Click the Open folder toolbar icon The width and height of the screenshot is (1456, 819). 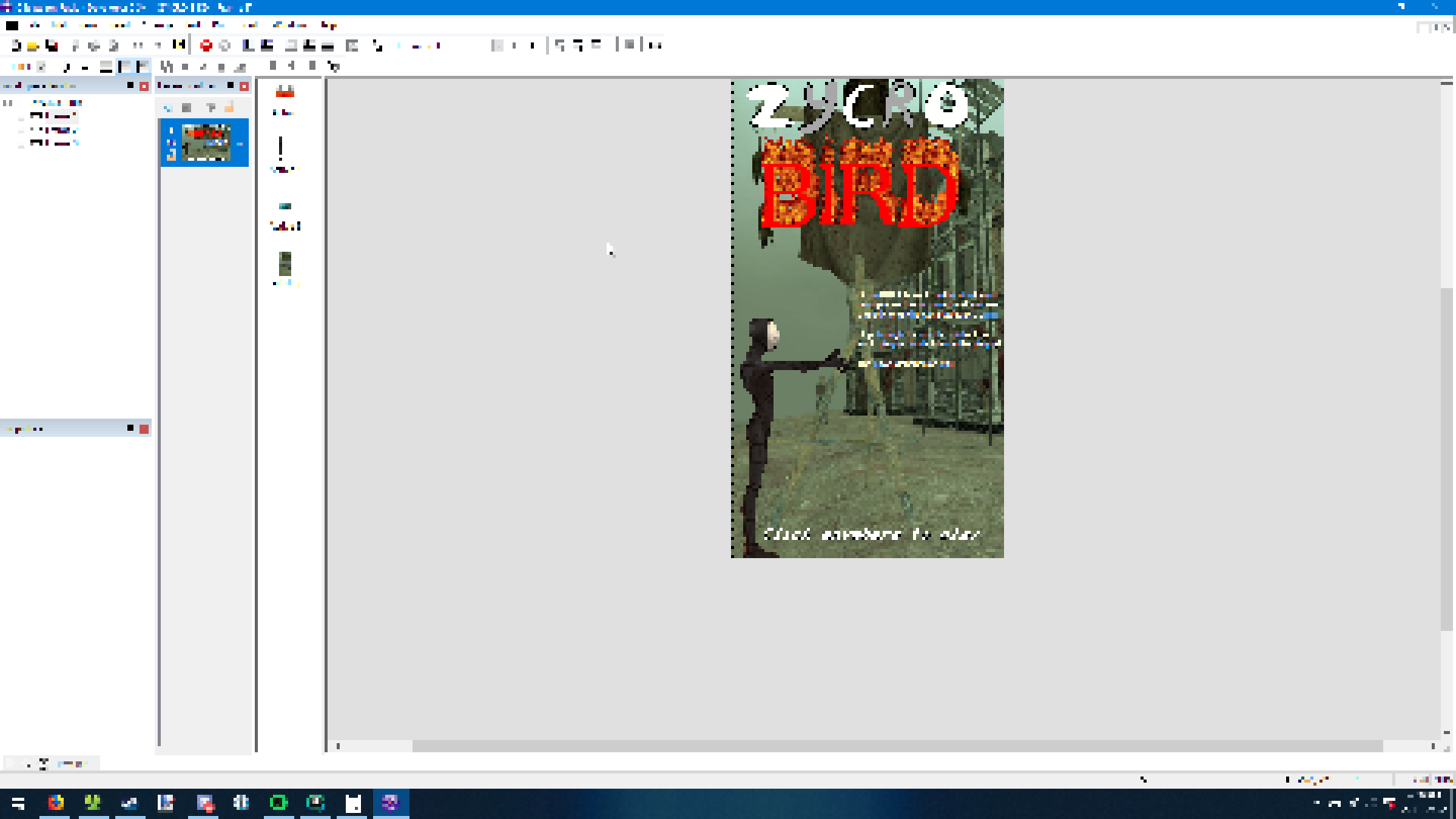coord(32,45)
